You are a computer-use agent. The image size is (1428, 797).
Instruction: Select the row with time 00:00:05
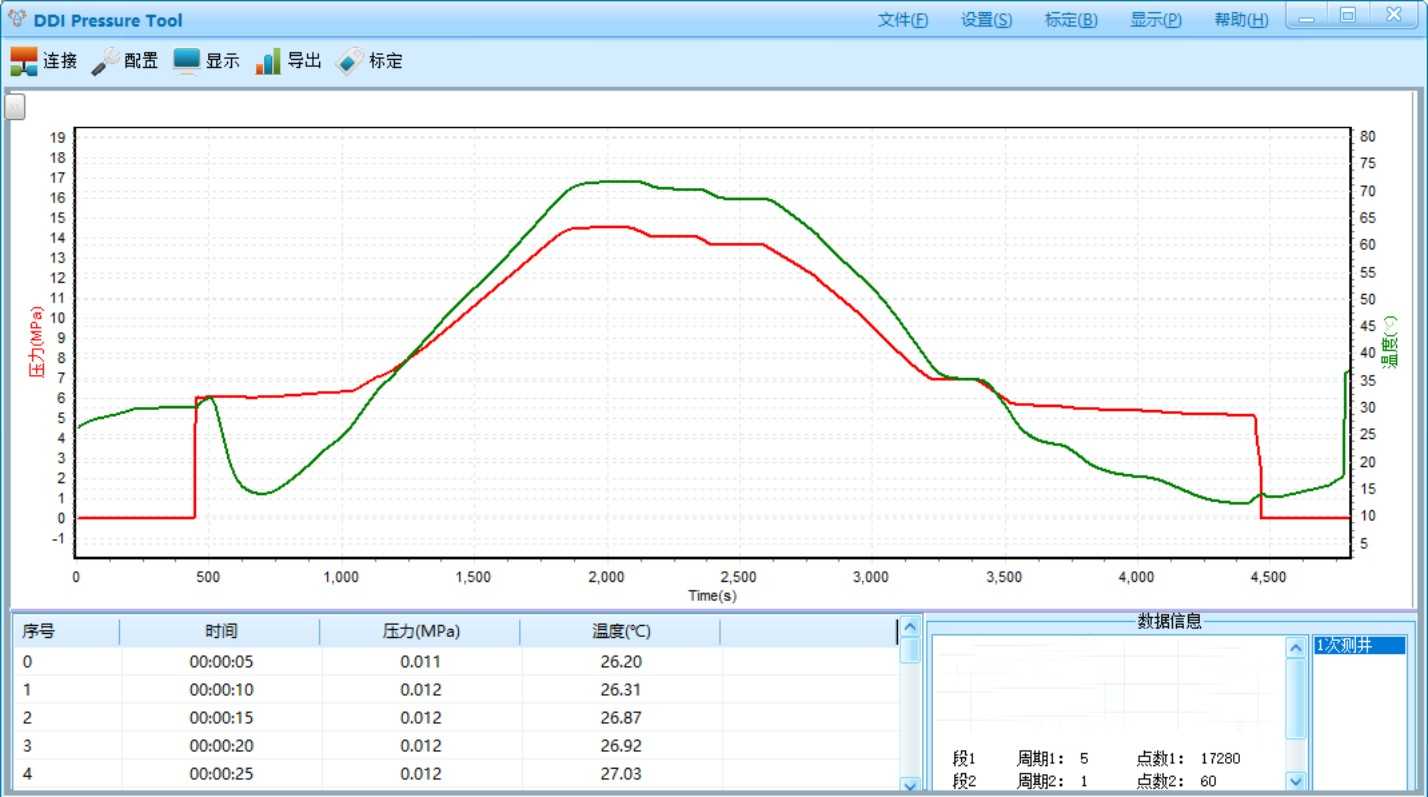455,662
